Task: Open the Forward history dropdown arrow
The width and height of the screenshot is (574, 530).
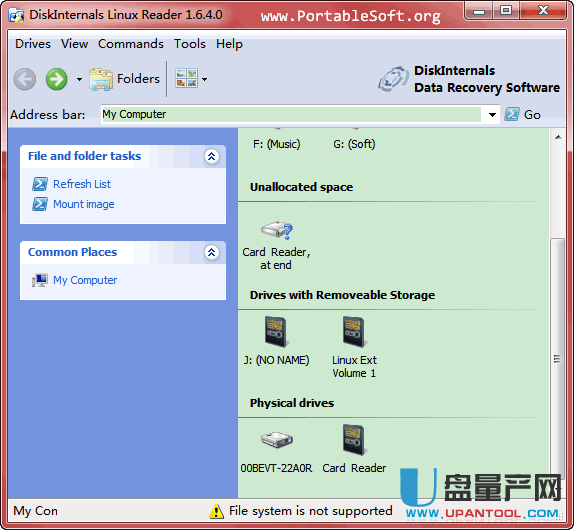Action: click(x=79, y=79)
